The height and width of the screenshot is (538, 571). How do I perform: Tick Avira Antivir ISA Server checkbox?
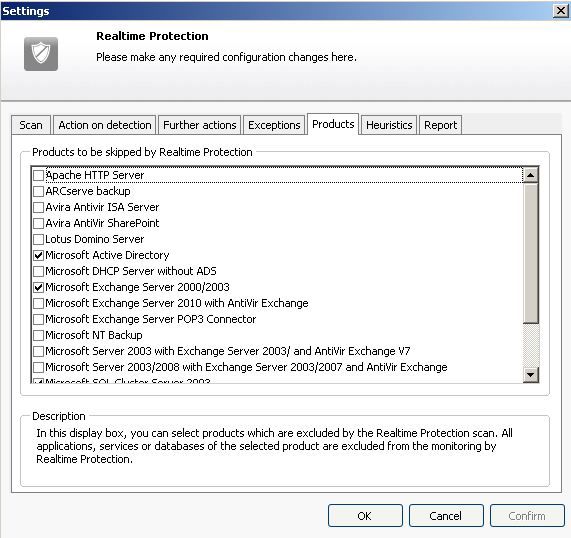click(38, 207)
